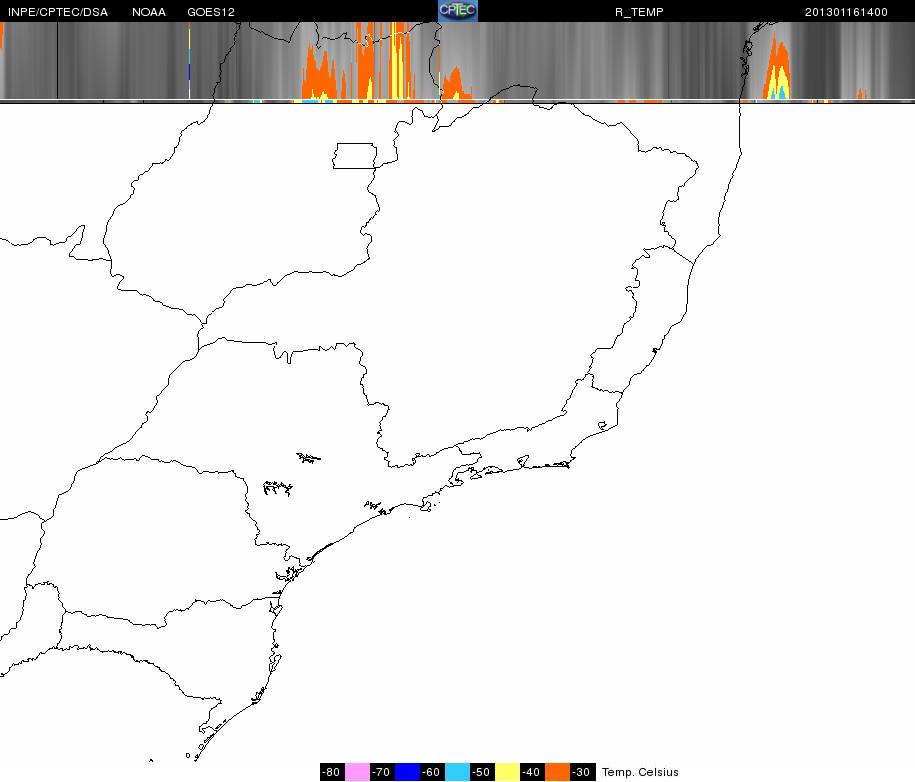
Task: Pick the yellow legend color swatch
Action: pos(507,772)
